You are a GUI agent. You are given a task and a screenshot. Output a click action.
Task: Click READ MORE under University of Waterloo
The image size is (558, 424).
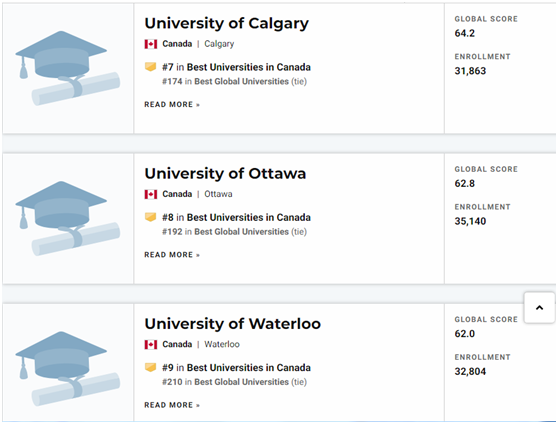click(x=172, y=405)
